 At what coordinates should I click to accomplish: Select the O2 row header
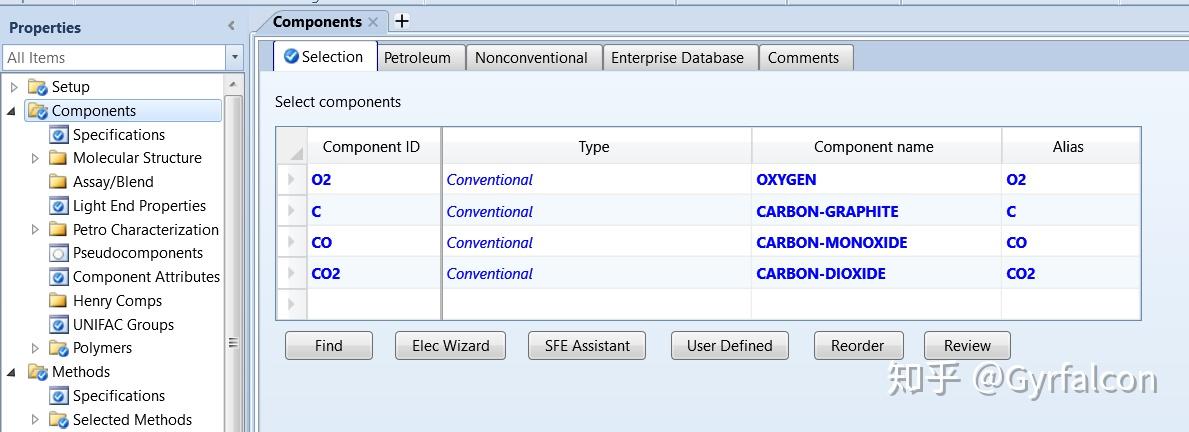pos(291,180)
